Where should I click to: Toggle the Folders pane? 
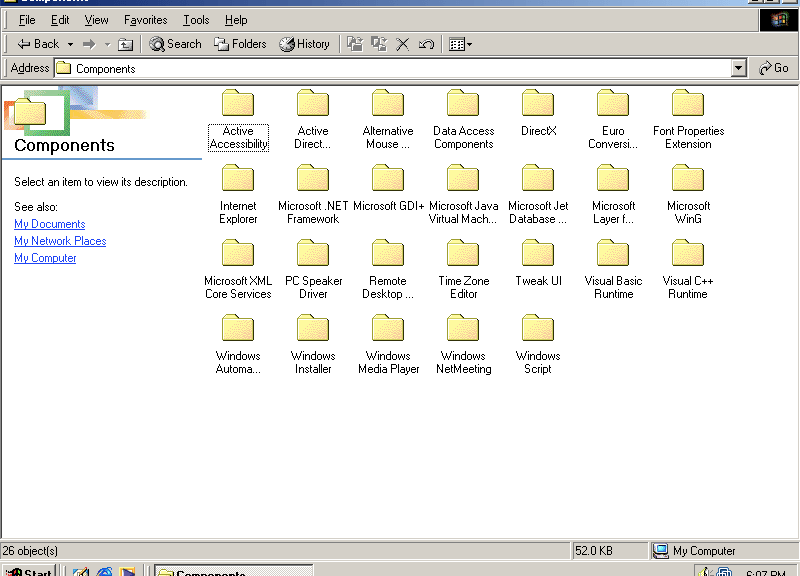pyautogui.click(x=240, y=44)
